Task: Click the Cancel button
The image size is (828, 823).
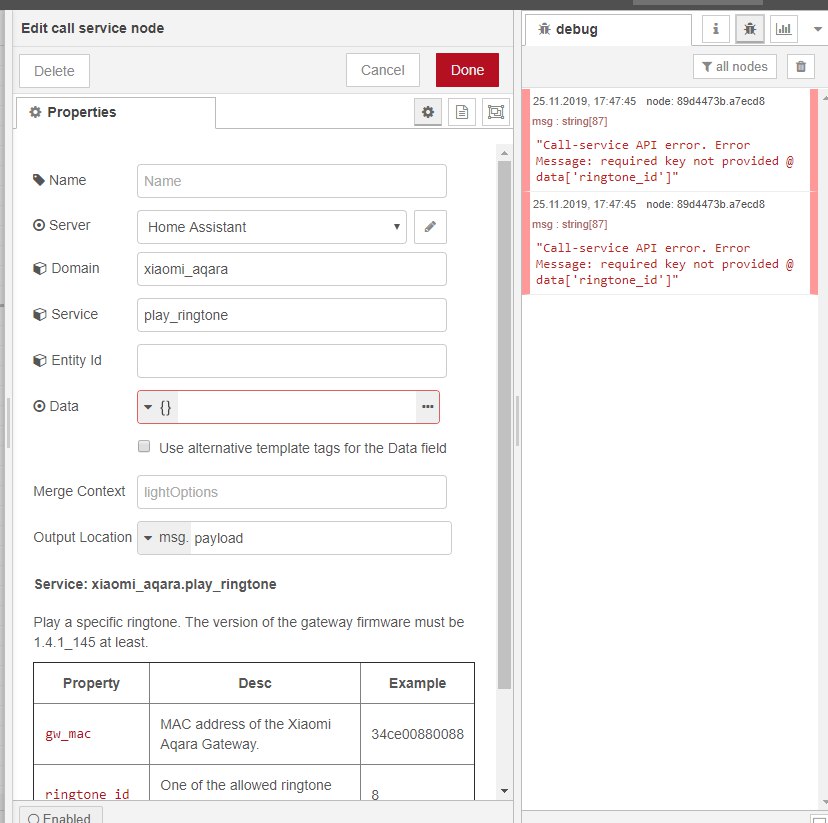Action: coord(383,70)
